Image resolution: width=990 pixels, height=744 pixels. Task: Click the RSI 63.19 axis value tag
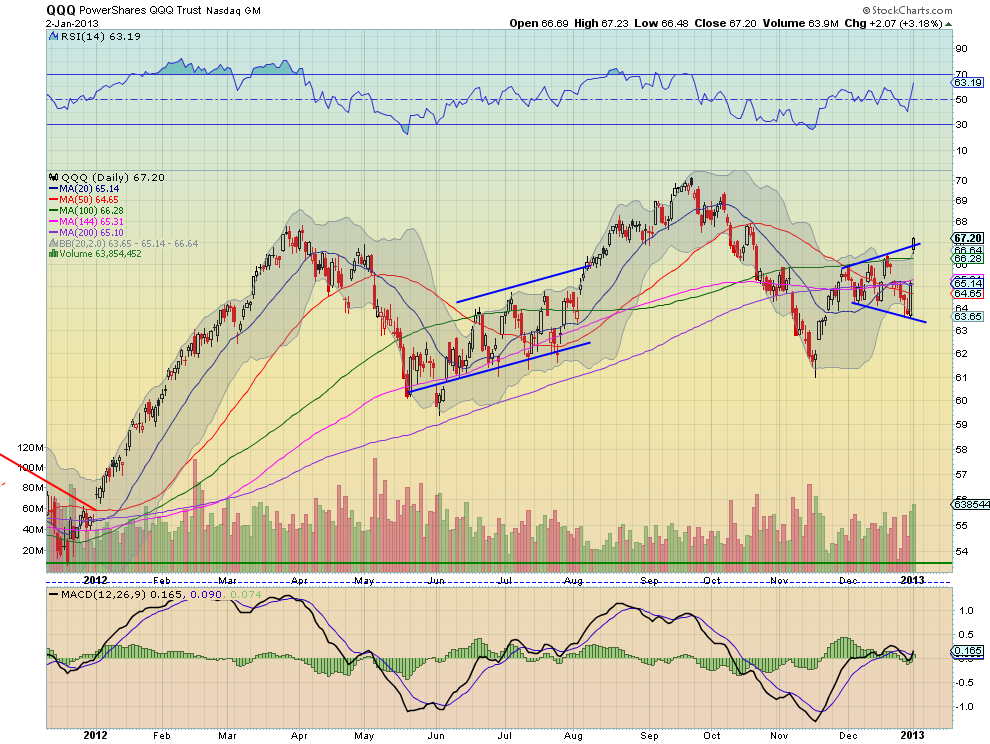[968, 82]
